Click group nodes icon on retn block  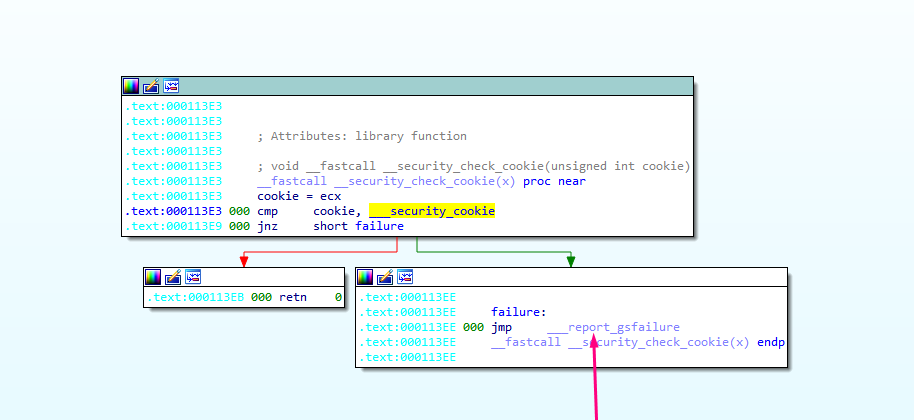[x=193, y=277]
